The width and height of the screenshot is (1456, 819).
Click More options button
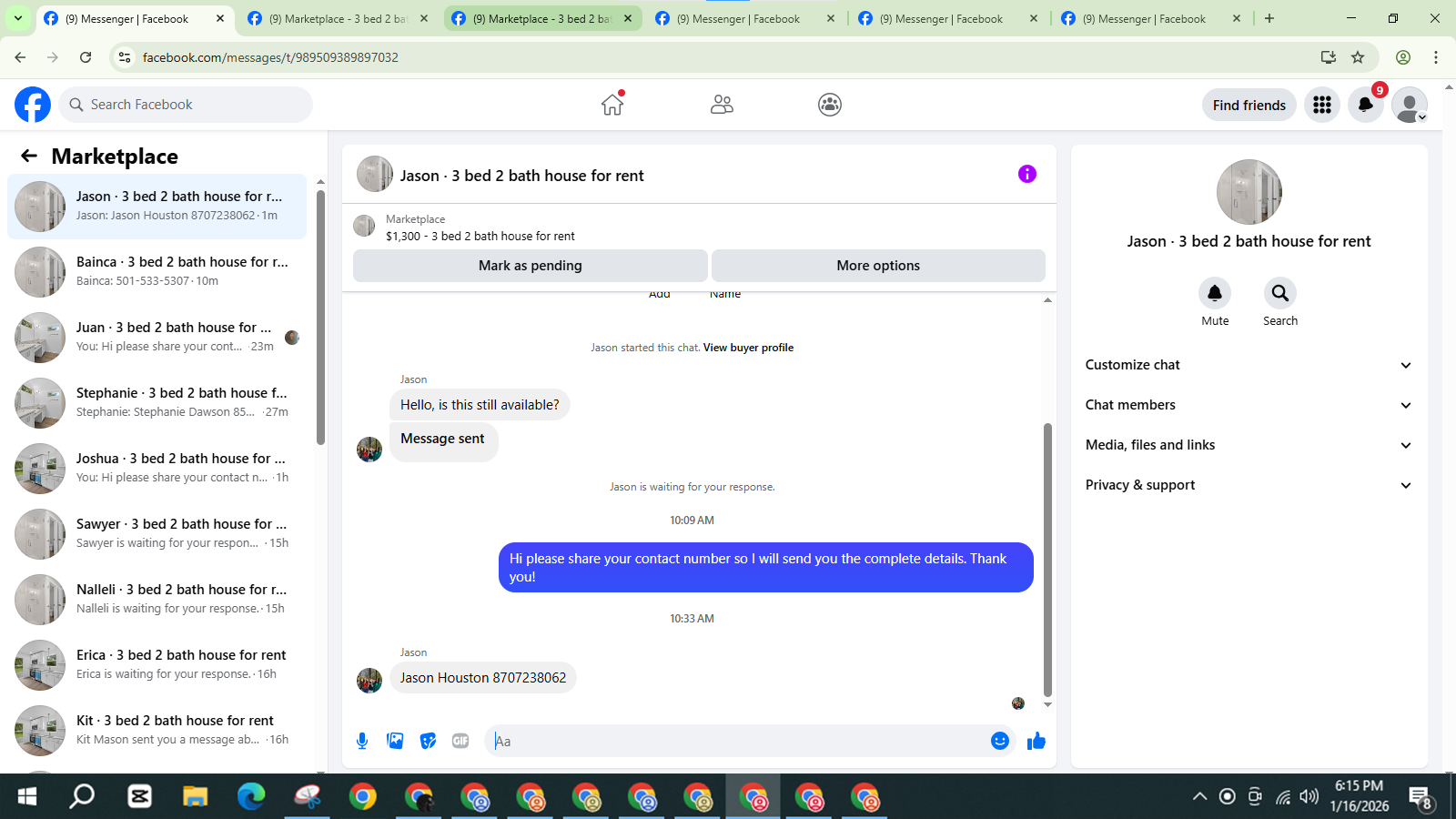click(x=878, y=266)
